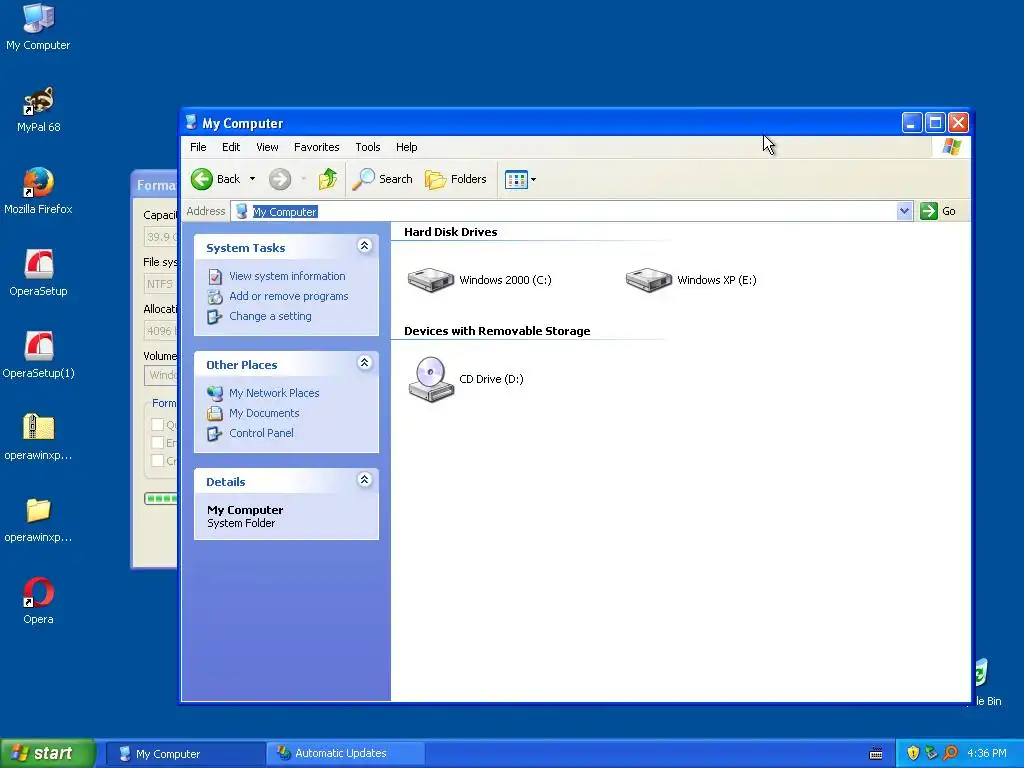Screen dimensions: 1024x768
Task: Click the Format window title bar
Action: 155,185
